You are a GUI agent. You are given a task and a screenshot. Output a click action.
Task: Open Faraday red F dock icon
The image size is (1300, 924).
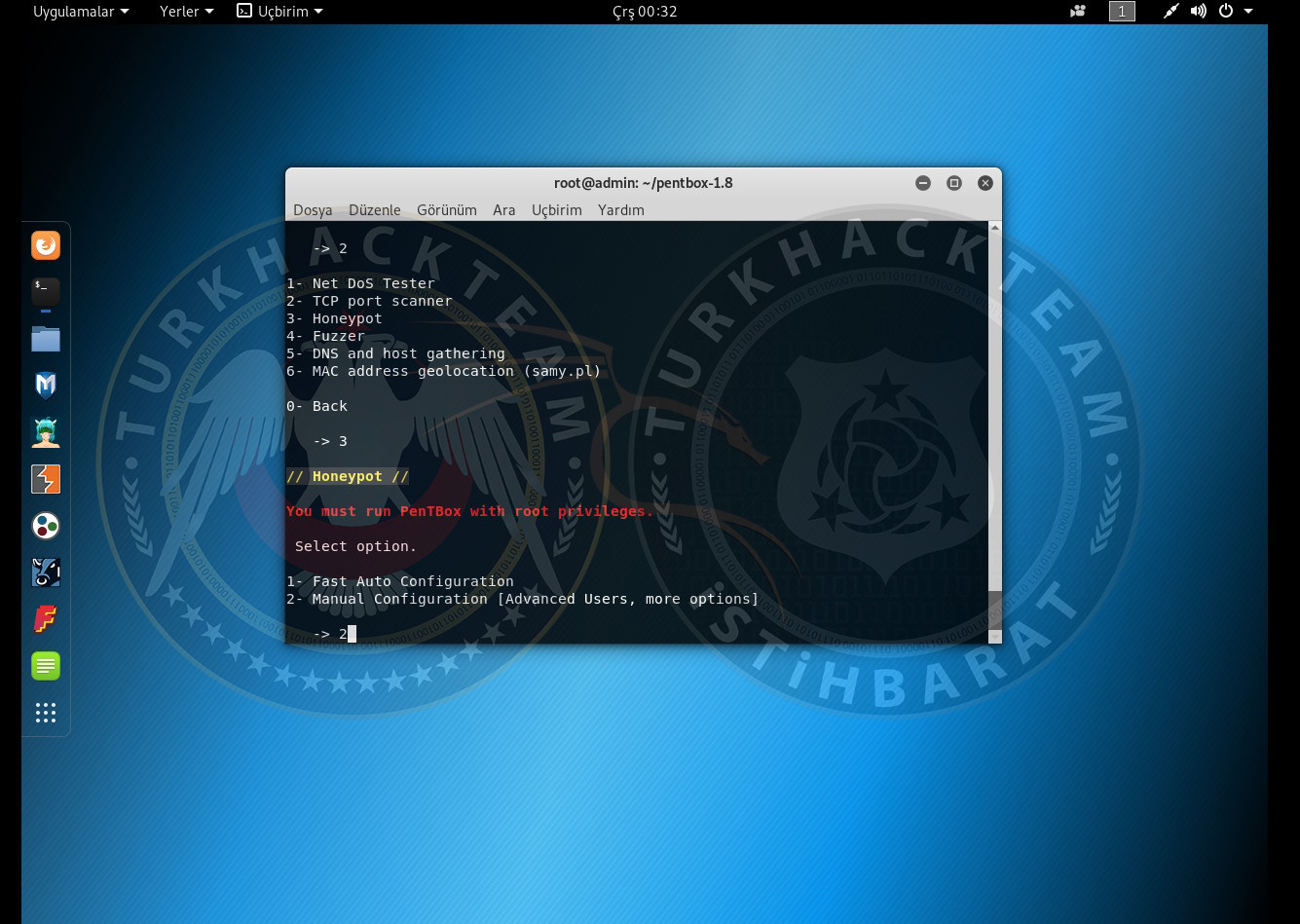[46, 619]
